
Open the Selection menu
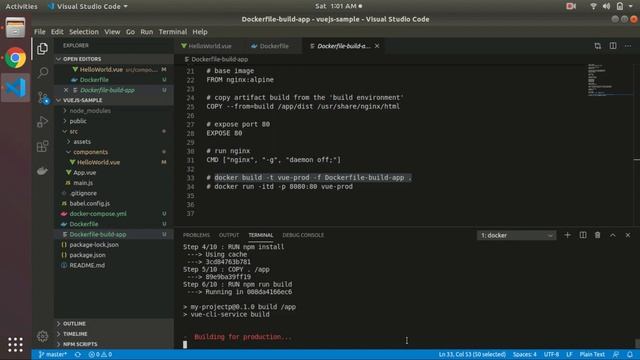[x=84, y=32]
